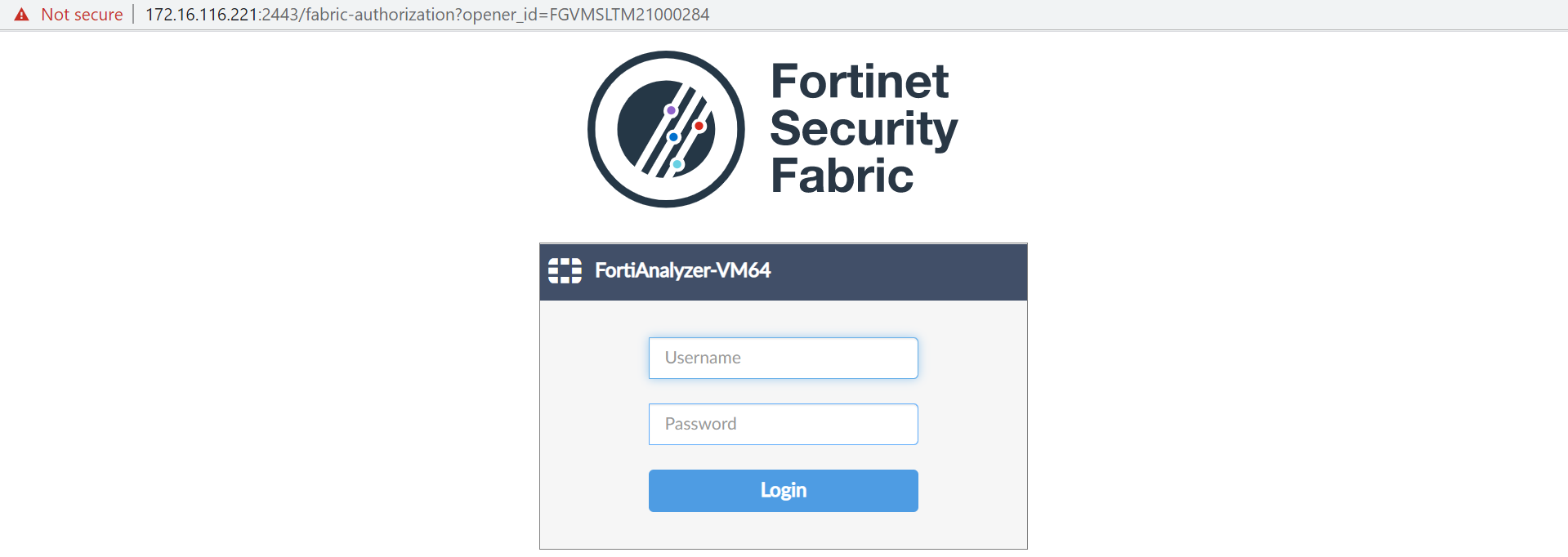This screenshot has width=1568, height=557.
Task: Click inside the Username field
Action: (782, 358)
